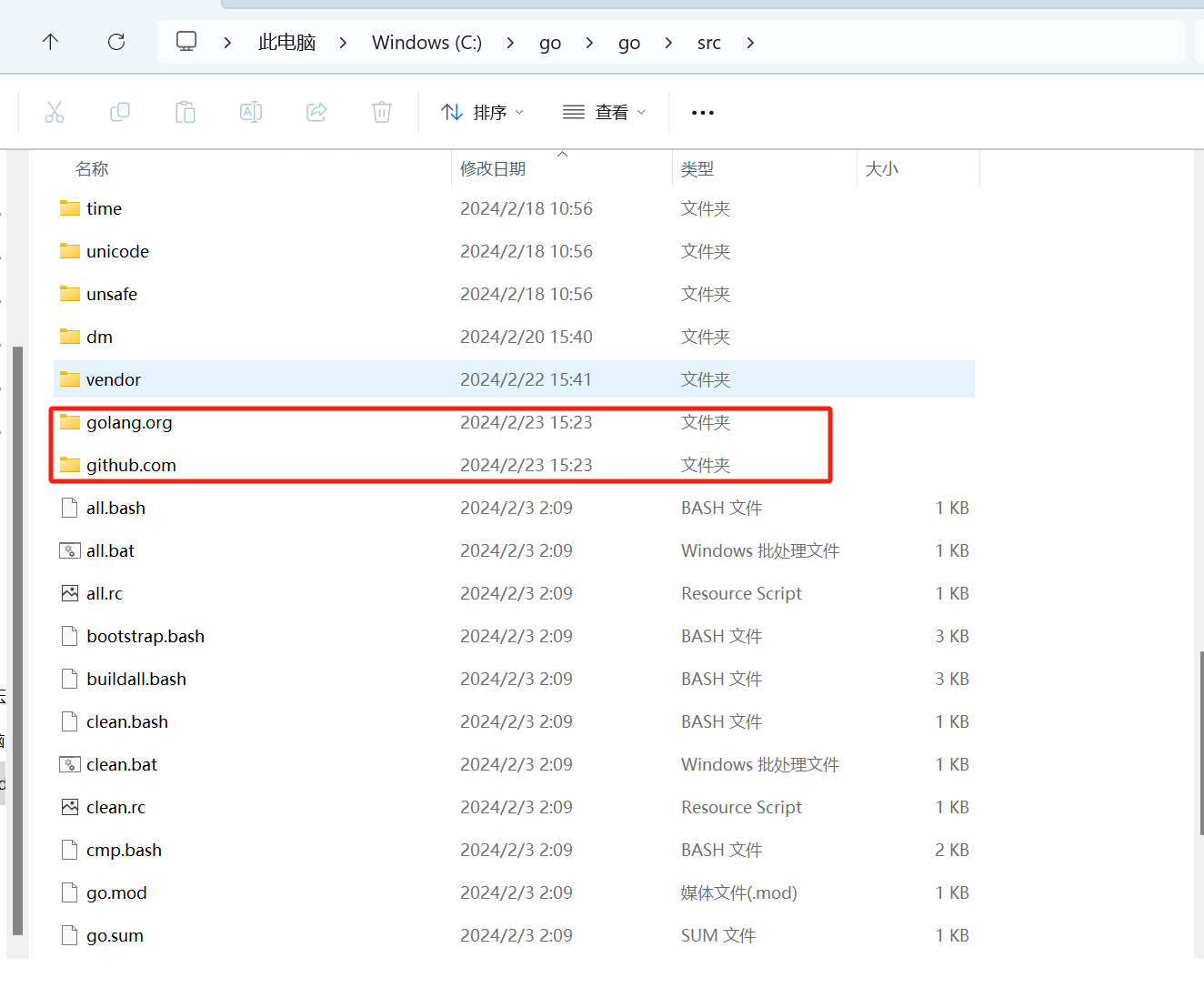Screen dimensions: 1204x988
Task: Click the file list vertical scrollbar
Action: (x=1200, y=742)
